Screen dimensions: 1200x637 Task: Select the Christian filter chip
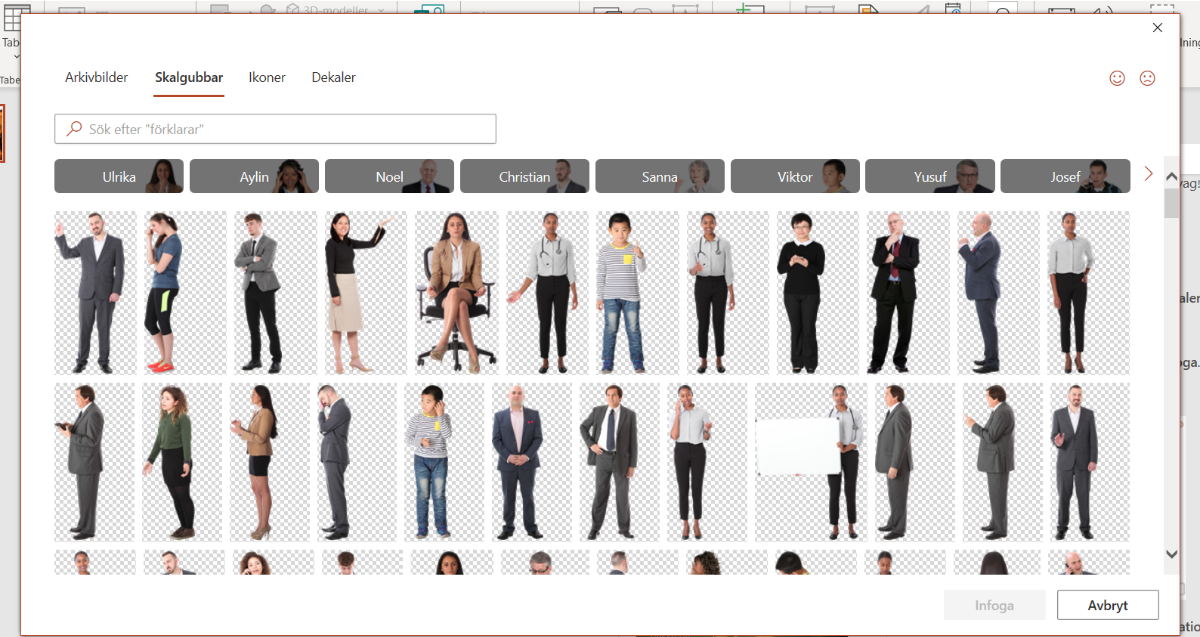[x=524, y=177]
